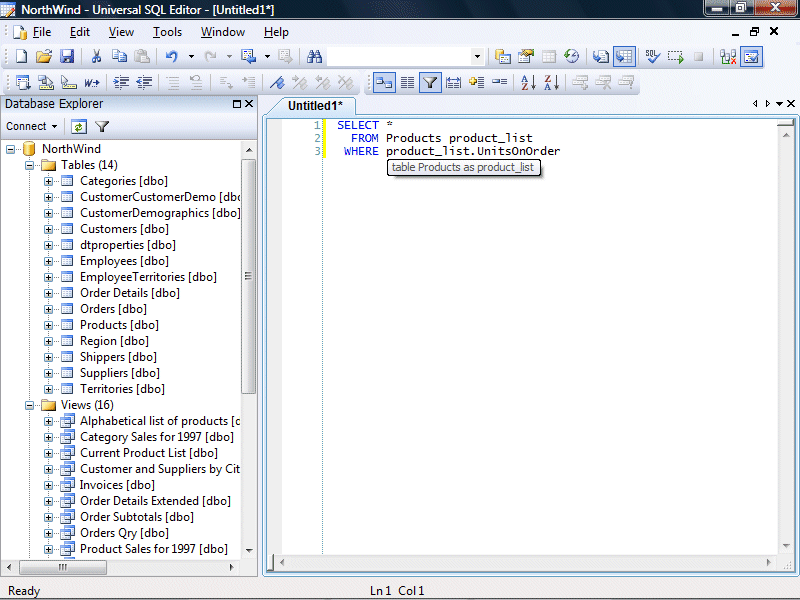
Task: Open the Edit menu
Action: point(80,32)
